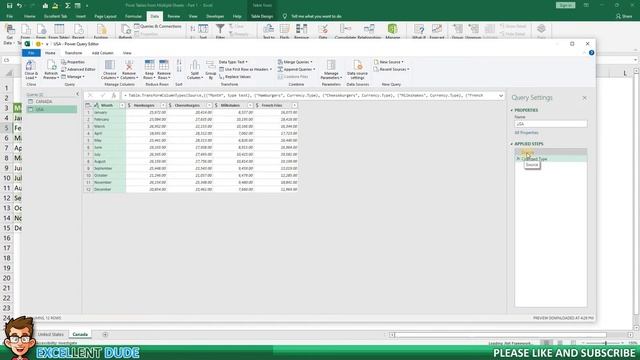Open the Cheeseburgers column filter dropdown

point(209,105)
